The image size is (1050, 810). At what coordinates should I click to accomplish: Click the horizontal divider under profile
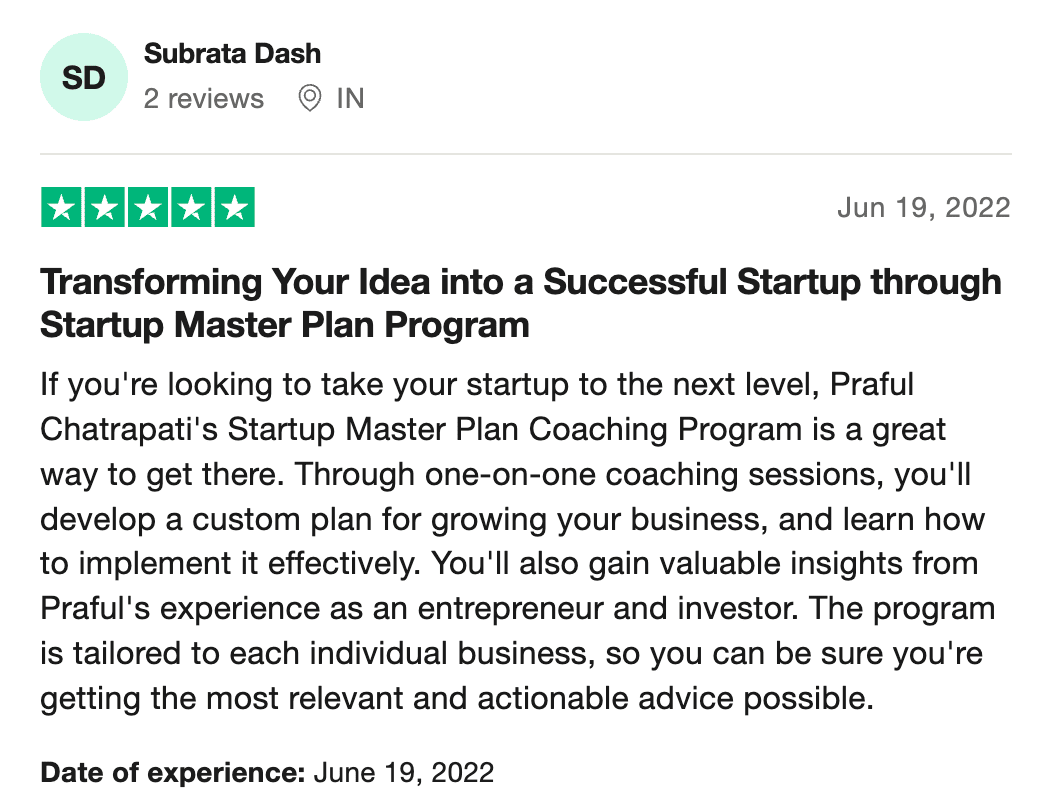[526, 154]
